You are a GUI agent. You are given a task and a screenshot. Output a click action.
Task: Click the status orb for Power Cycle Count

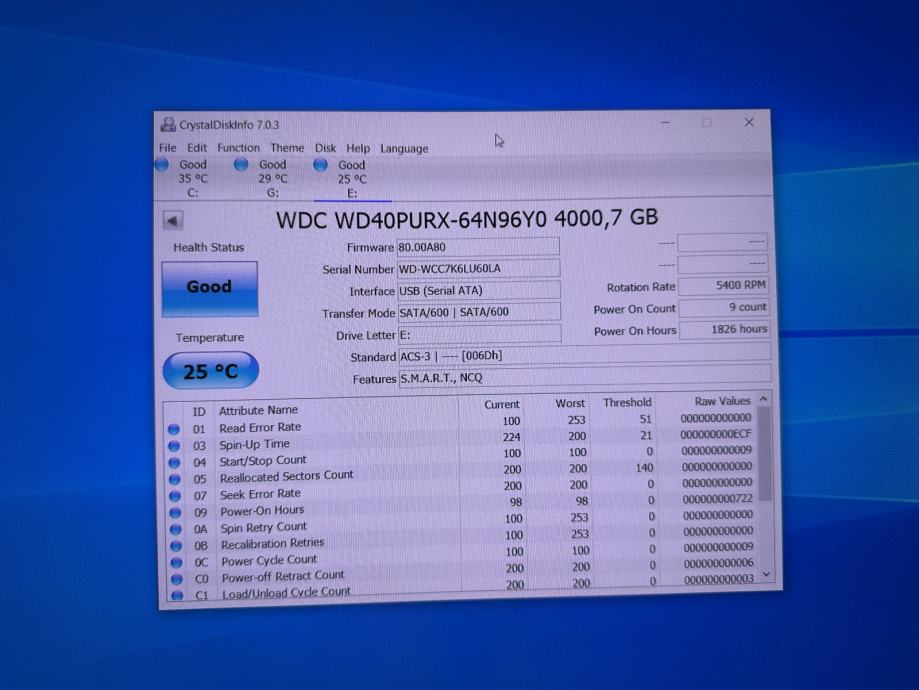[x=176, y=562]
